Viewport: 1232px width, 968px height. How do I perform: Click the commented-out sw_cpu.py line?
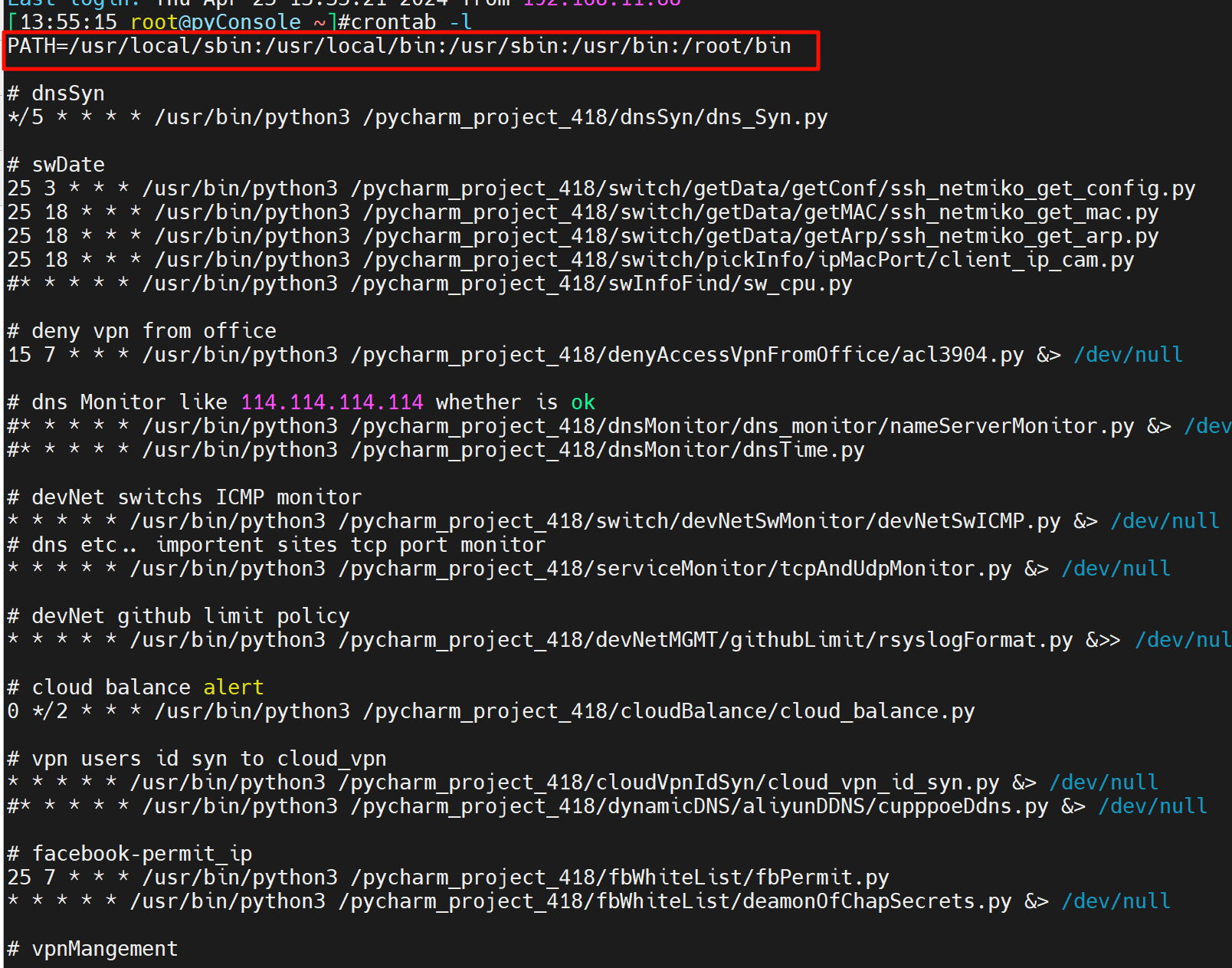(x=429, y=284)
